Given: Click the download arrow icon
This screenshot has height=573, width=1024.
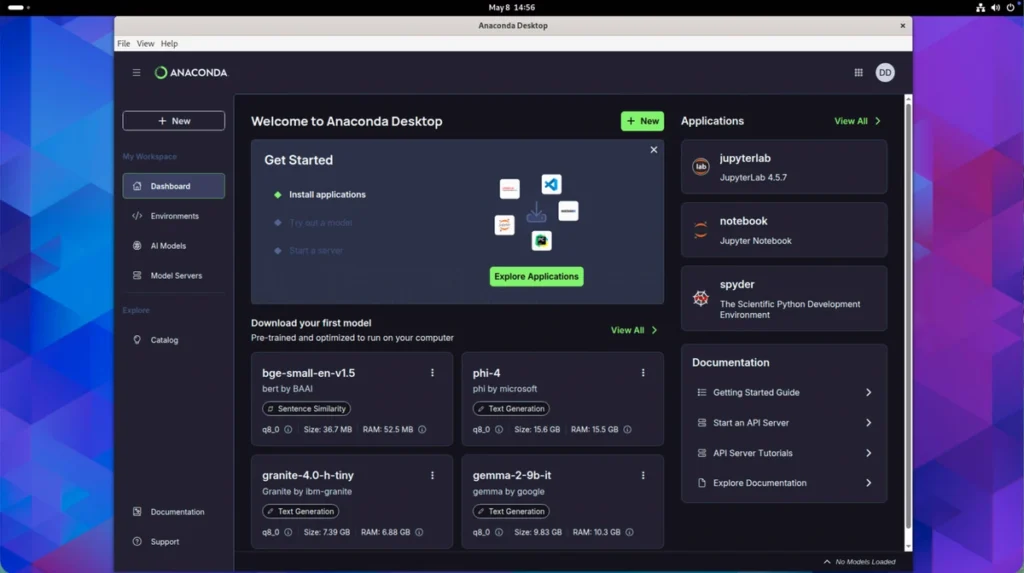Looking at the screenshot, I should tap(536, 212).
